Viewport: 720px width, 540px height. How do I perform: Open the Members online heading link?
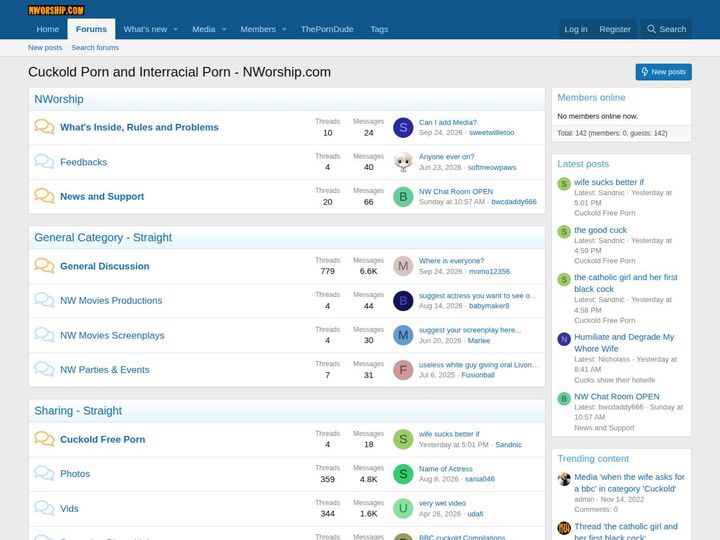(x=591, y=97)
